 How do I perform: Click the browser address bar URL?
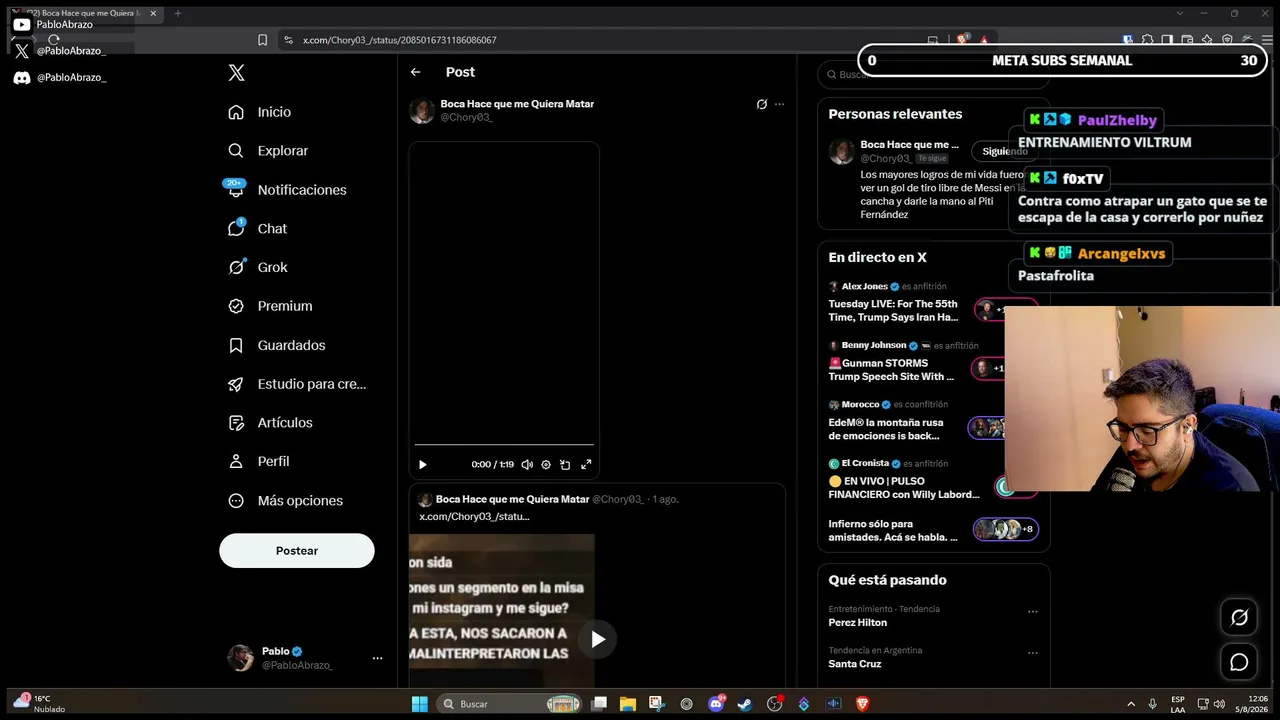click(400, 40)
